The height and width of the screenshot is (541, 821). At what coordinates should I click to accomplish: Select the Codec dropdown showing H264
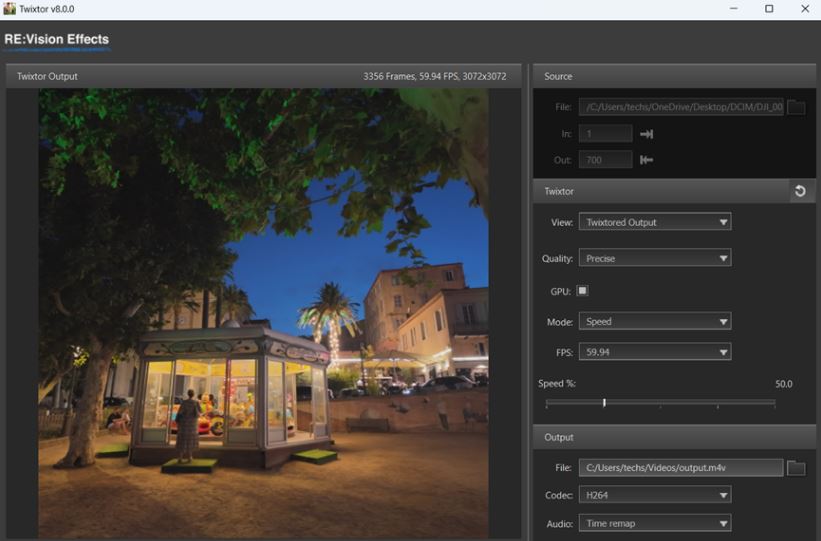pos(655,495)
